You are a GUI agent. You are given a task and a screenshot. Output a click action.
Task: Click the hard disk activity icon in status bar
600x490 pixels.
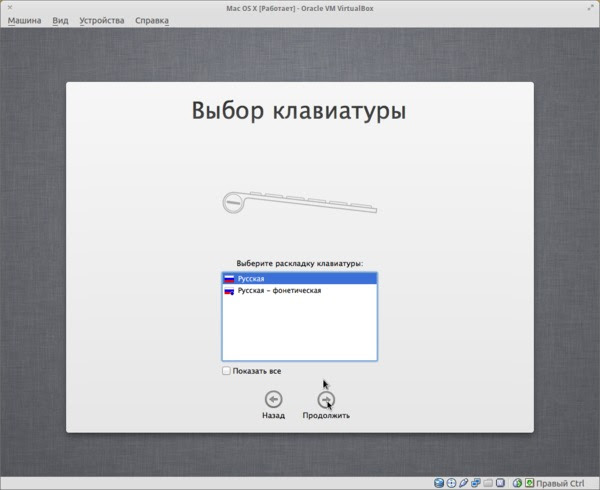pos(439,483)
